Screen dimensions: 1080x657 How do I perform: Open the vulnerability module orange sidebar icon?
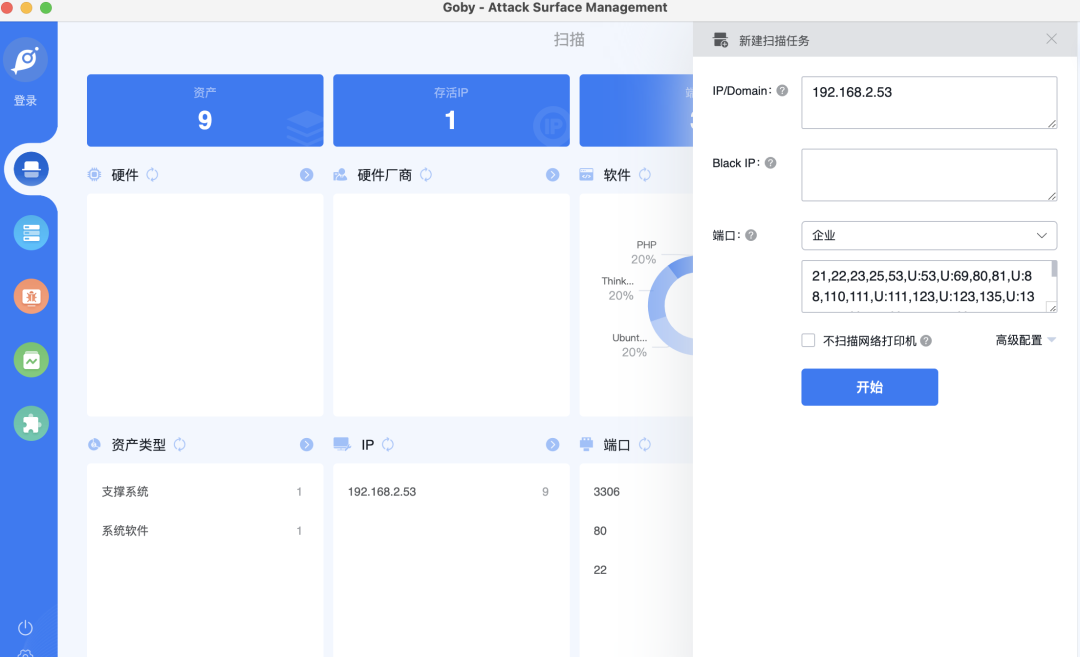tap(29, 296)
